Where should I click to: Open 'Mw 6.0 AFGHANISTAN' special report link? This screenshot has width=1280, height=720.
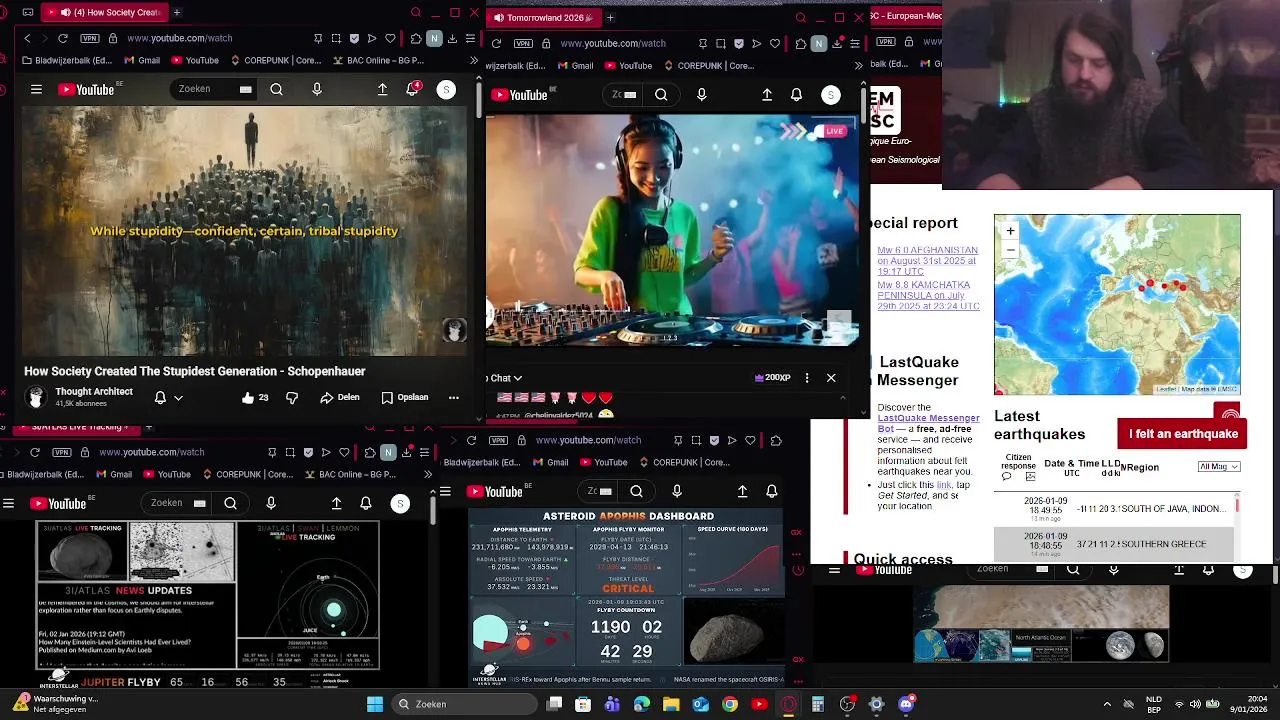[x=927, y=260]
